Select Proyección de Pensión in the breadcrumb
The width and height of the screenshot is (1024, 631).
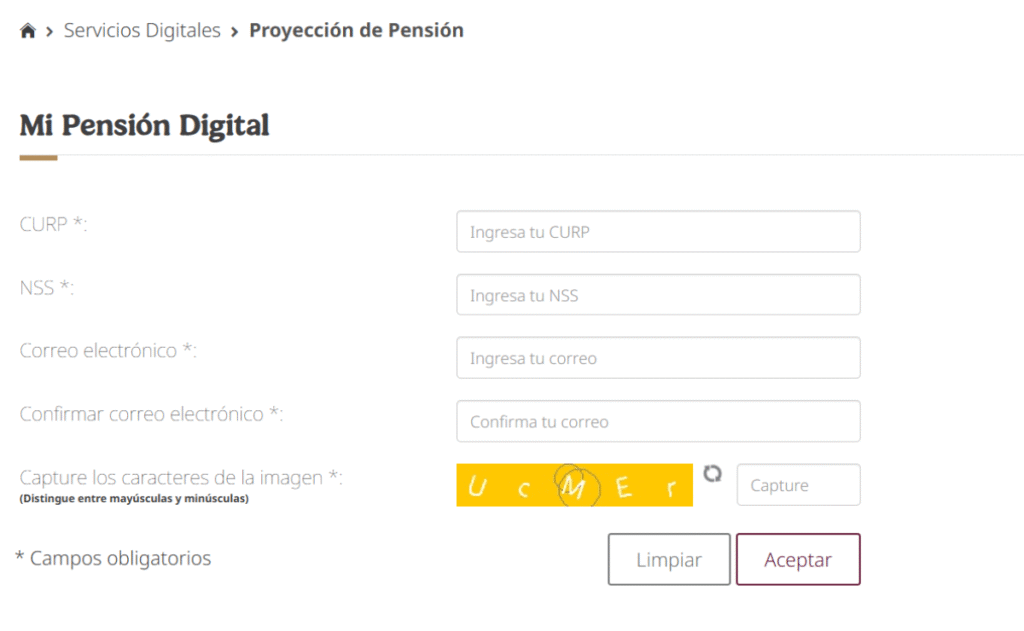(356, 30)
